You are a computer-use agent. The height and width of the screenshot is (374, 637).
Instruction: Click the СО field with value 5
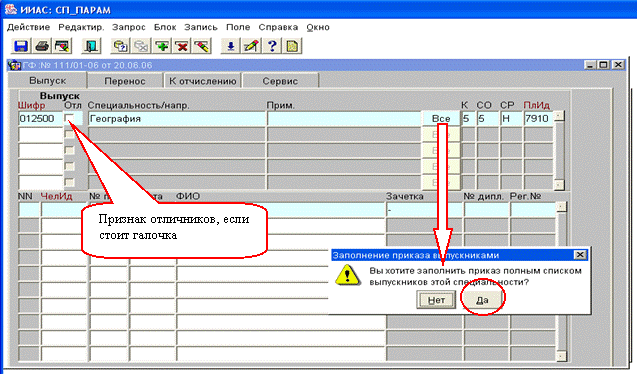tap(487, 119)
